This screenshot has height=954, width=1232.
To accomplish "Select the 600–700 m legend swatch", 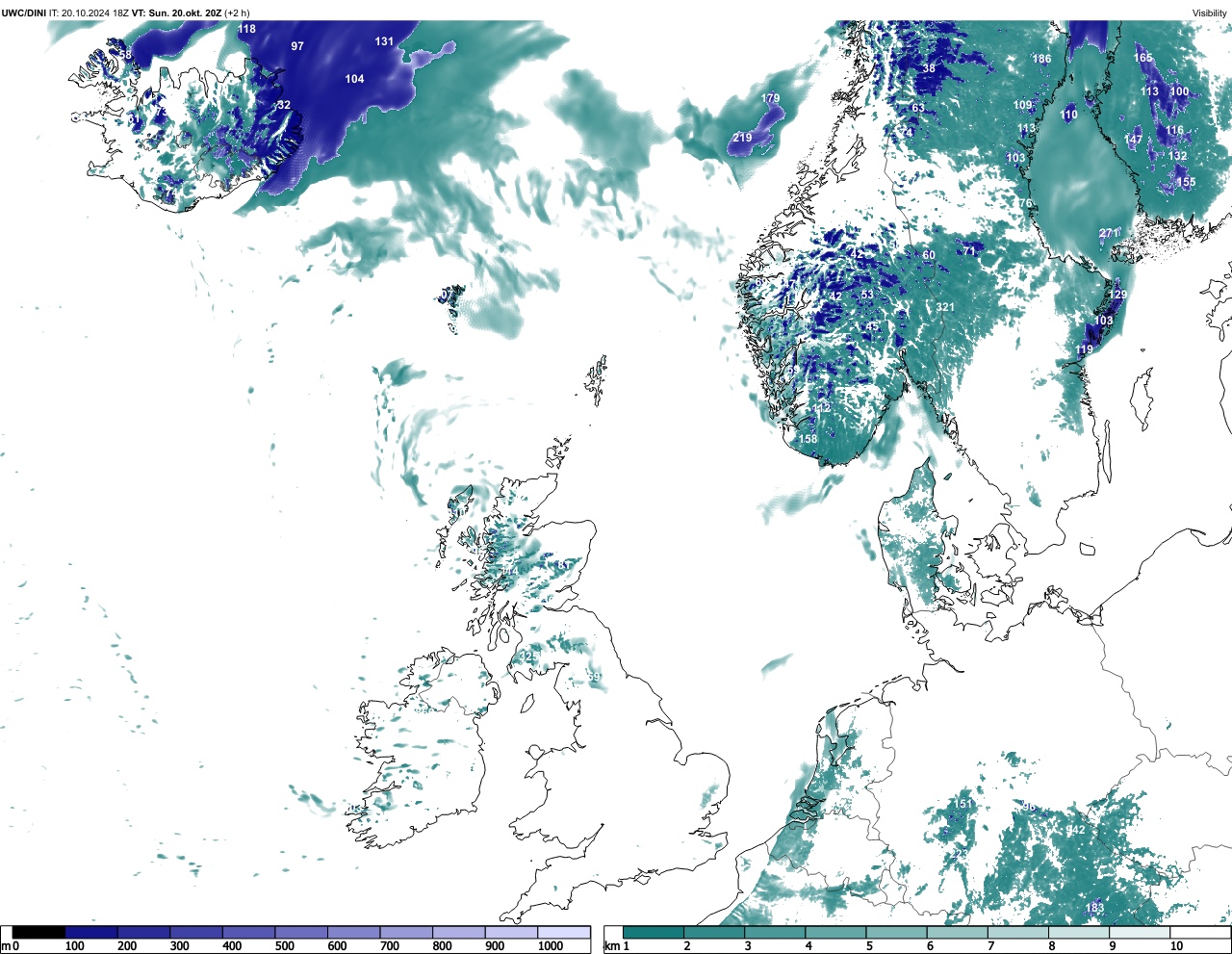I will (x=354, y=932).
